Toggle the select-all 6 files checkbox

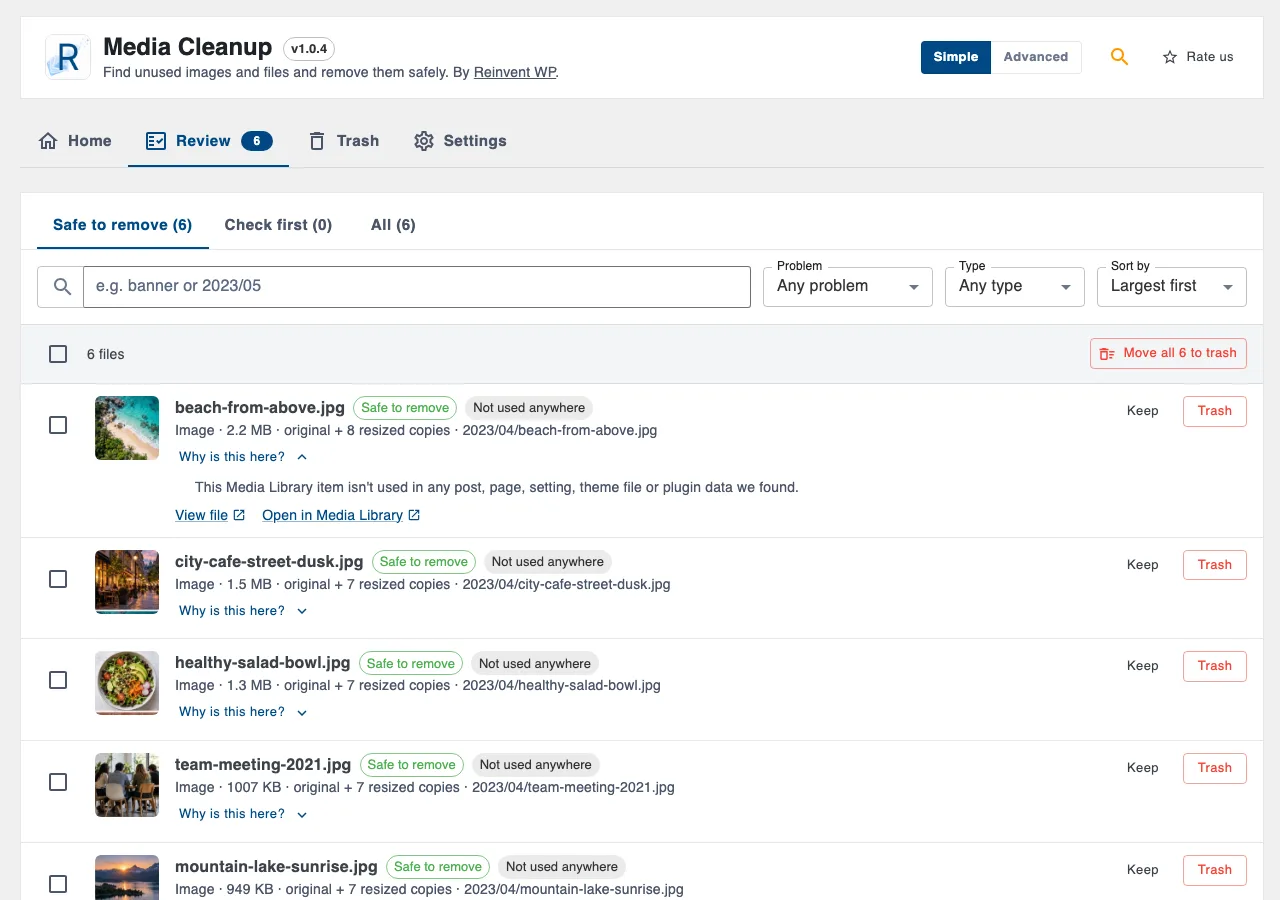(58, 354)
